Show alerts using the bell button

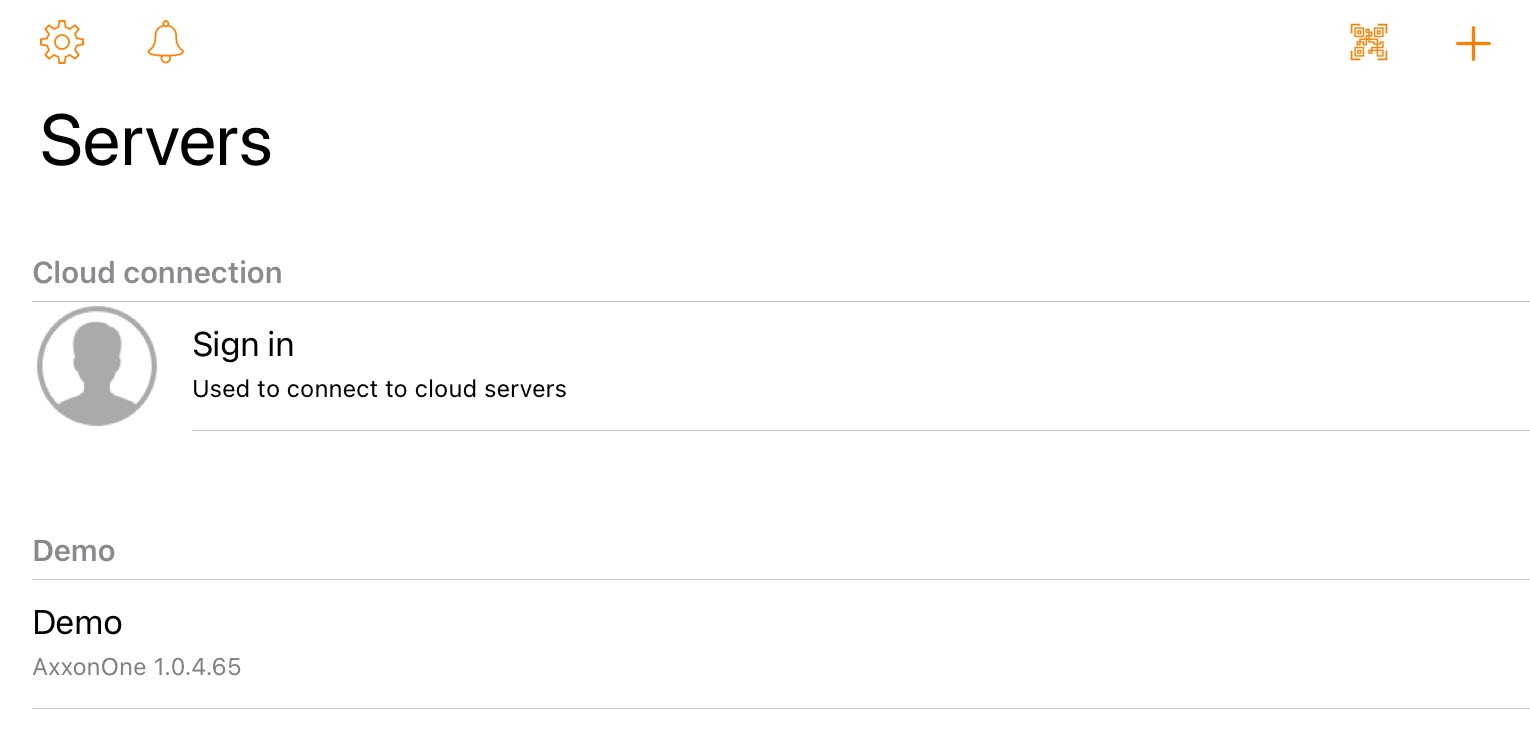(166, 43)
